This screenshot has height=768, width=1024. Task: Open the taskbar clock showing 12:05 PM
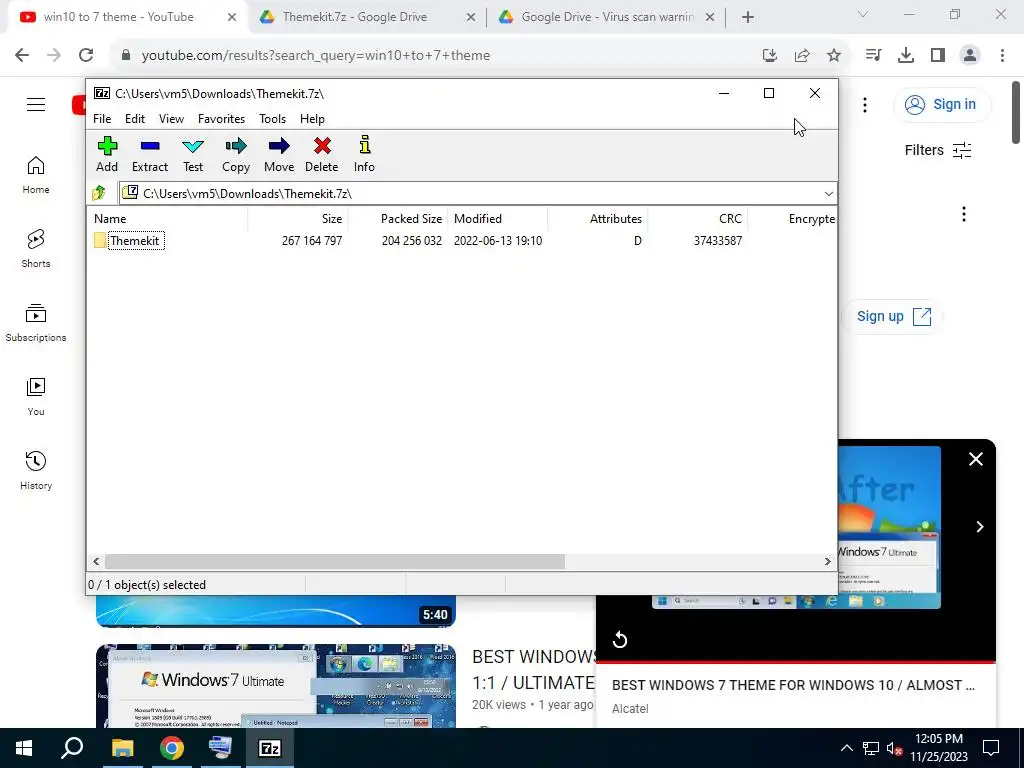point(938,748)
